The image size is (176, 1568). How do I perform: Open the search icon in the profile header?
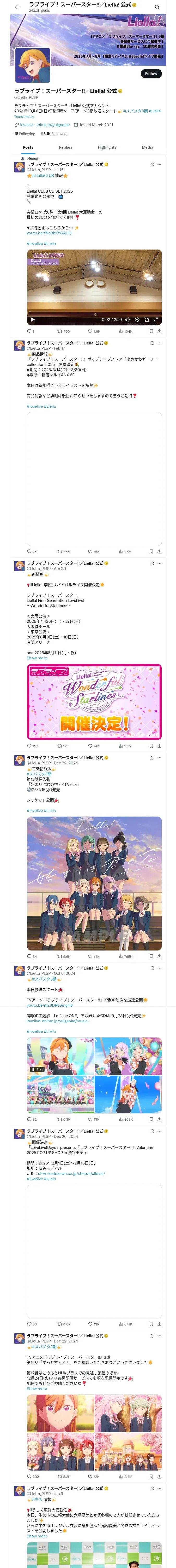pos(157,7)
